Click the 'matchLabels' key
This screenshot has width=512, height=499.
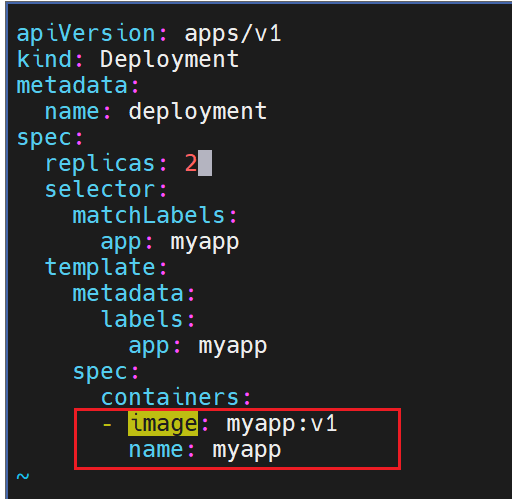click(x=149, y=215)
